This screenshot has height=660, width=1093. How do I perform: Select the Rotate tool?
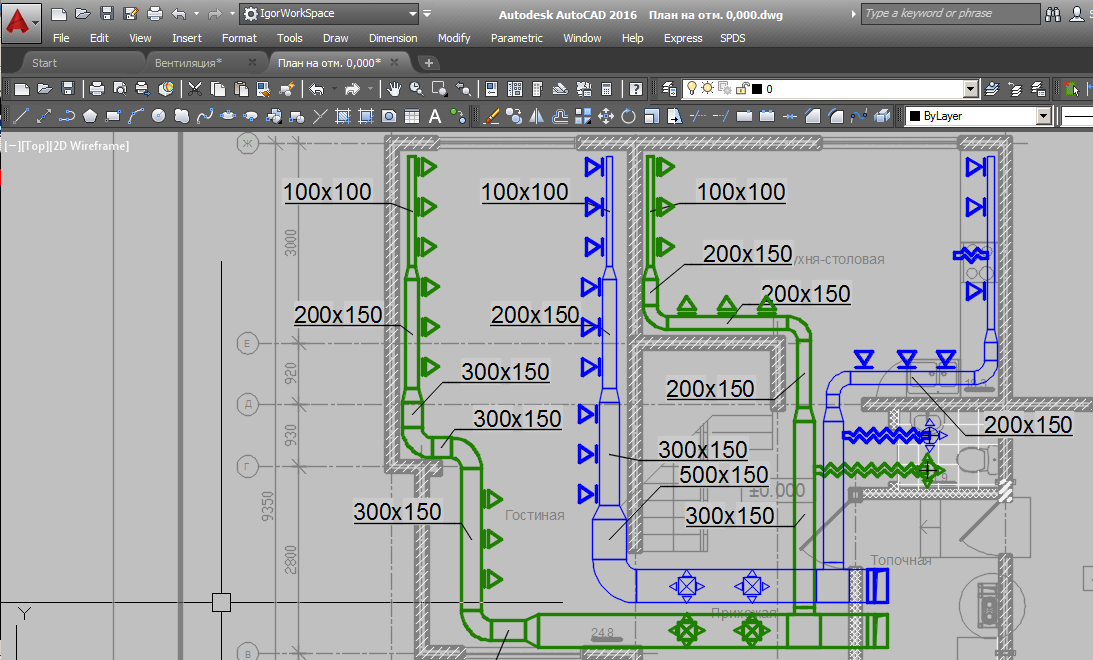pyautogui.click(x=629, y=116)
